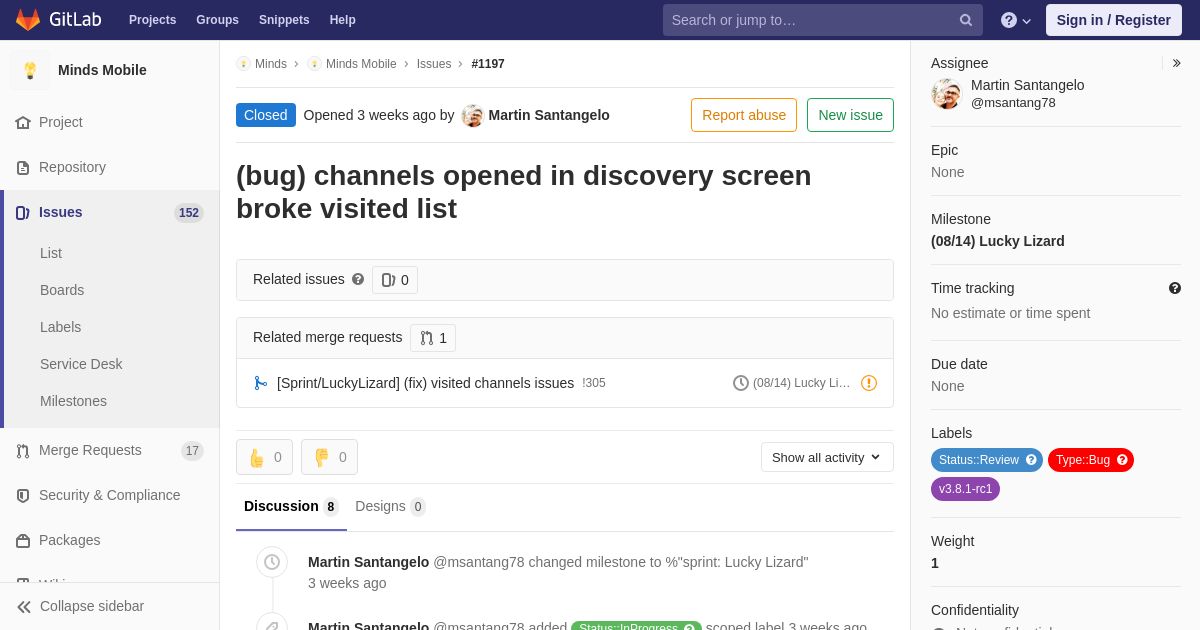Click the (08/14) Lucky Lizard milestone link
1200x630 pixels.
click(x=998, y=241)
